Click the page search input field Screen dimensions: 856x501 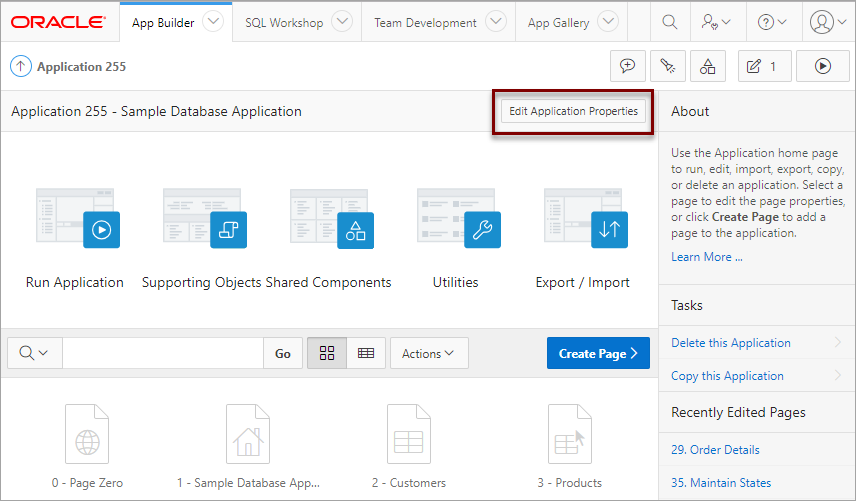pyautogui.click(x=163, y=353)
